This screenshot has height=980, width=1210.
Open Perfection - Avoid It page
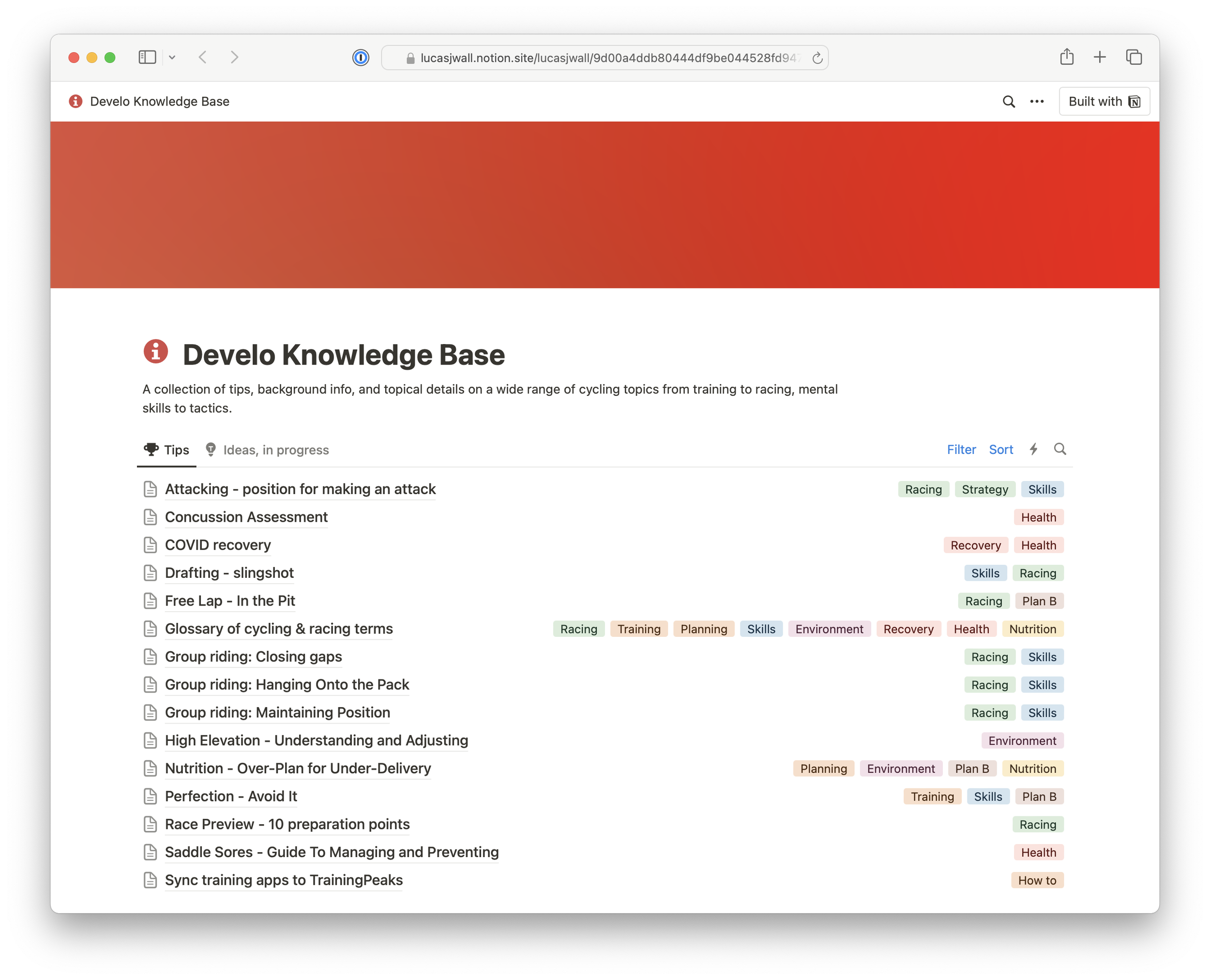click(231, 797)
